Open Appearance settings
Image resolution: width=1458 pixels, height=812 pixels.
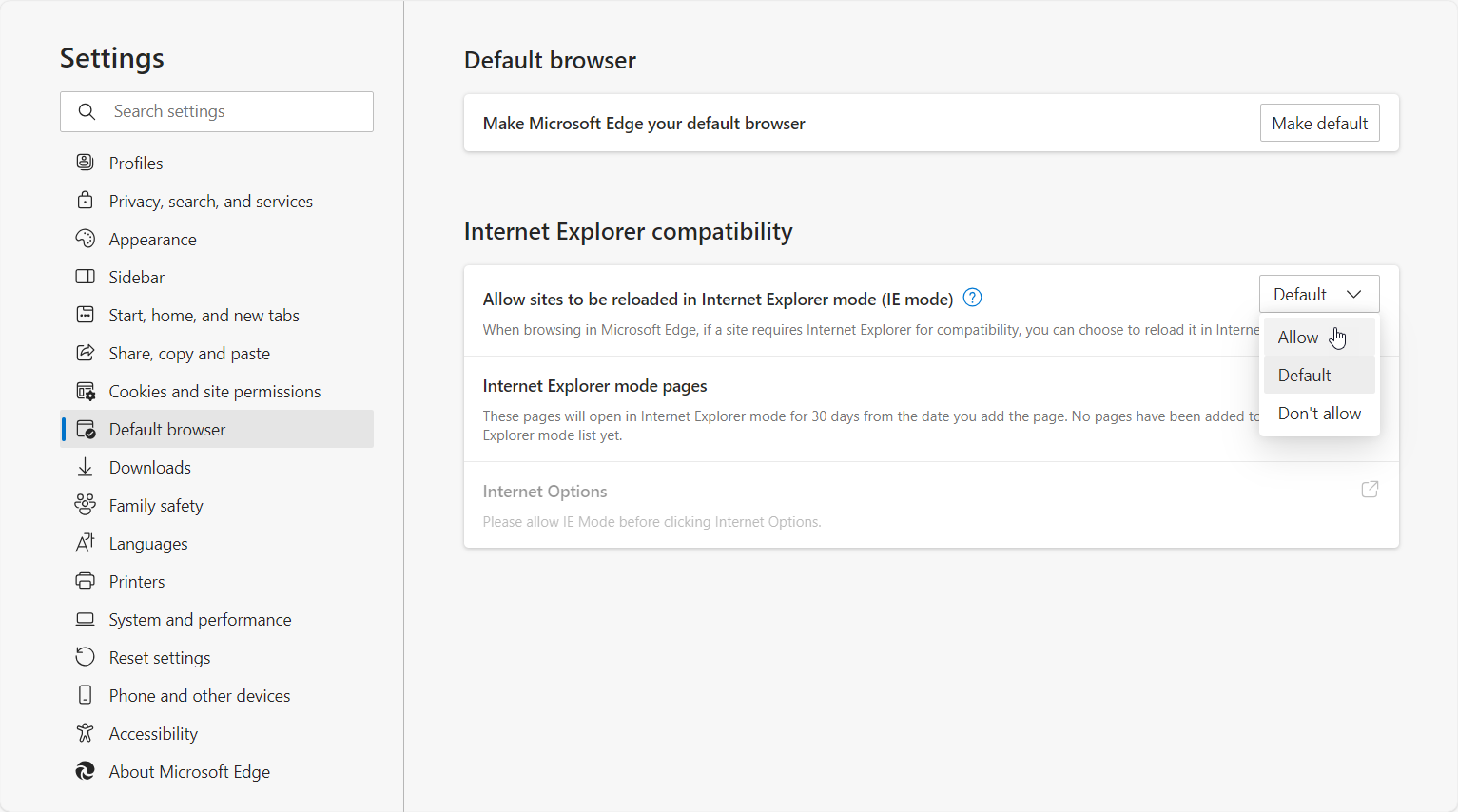pyautogui.click(x=217, y=239)
